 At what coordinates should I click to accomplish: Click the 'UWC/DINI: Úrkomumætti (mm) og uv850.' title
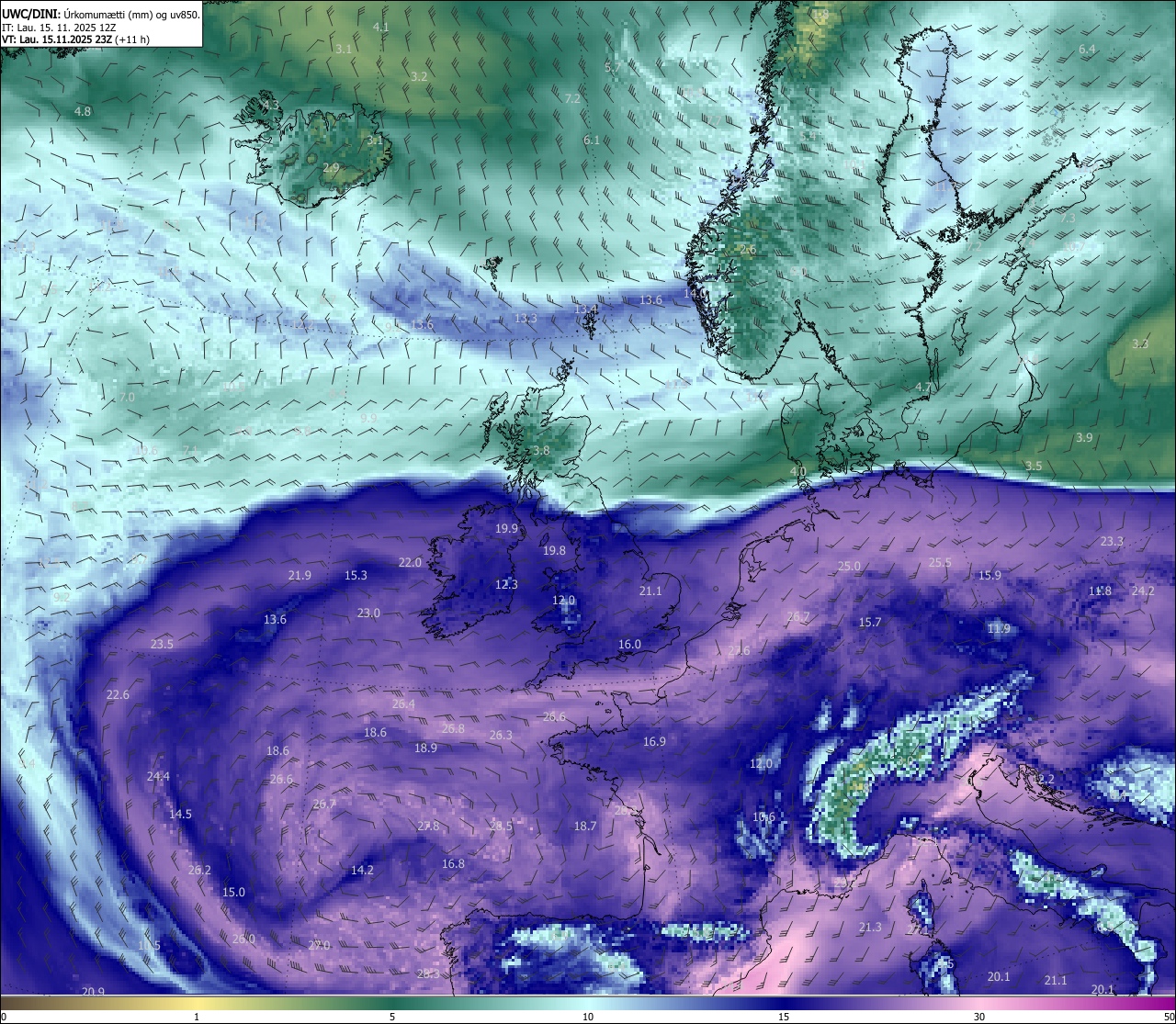pyautogui.click(x=100, y=14)
